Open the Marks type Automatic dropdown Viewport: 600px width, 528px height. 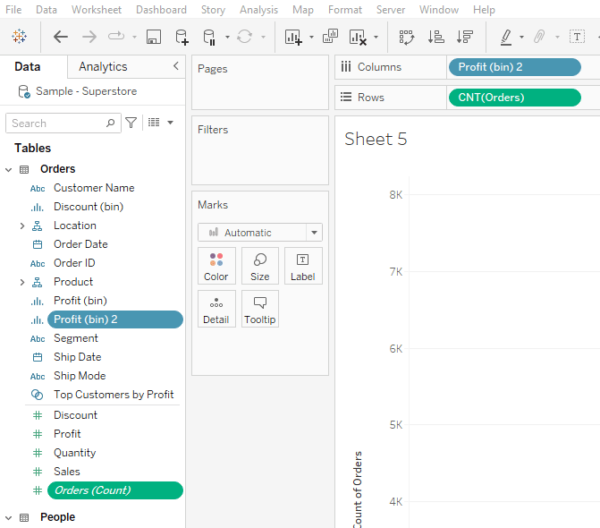pos(260,232)
